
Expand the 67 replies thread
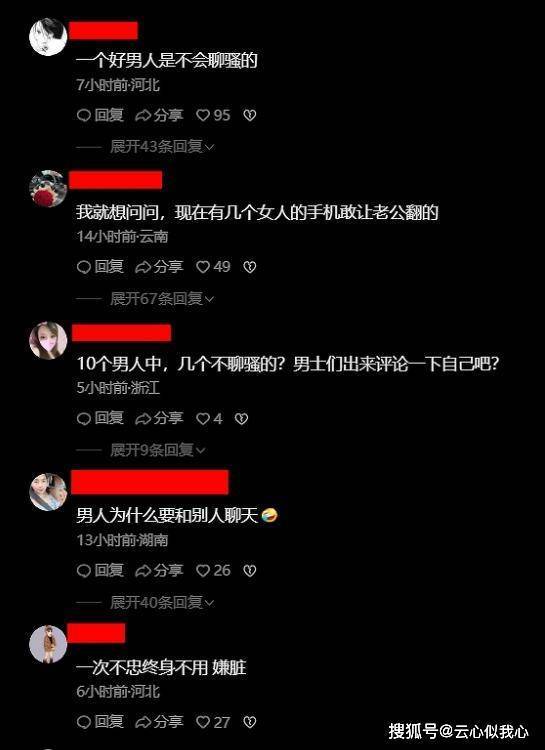(x=162, y=299)
